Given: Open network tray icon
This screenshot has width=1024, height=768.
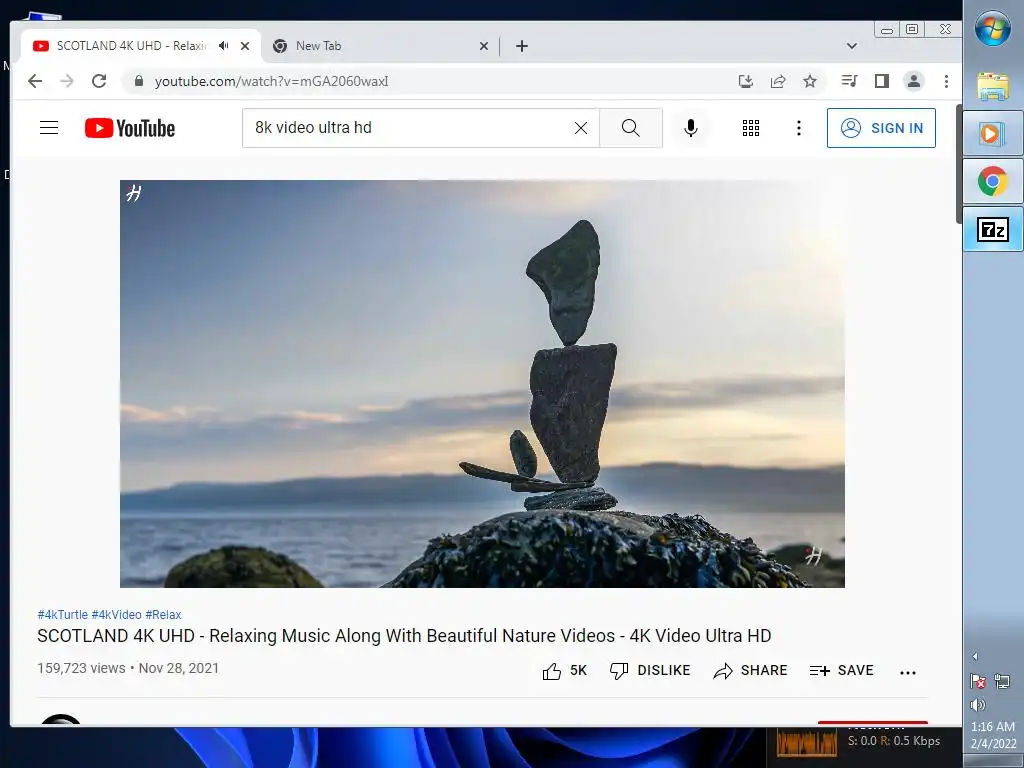Looking at the screenshot, I should point(1002,681).
